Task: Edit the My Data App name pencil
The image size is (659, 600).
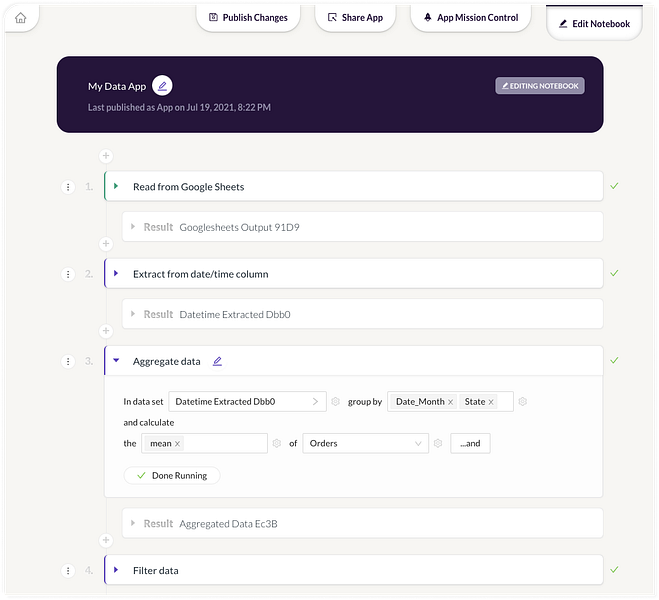Action: click(162, 86)
